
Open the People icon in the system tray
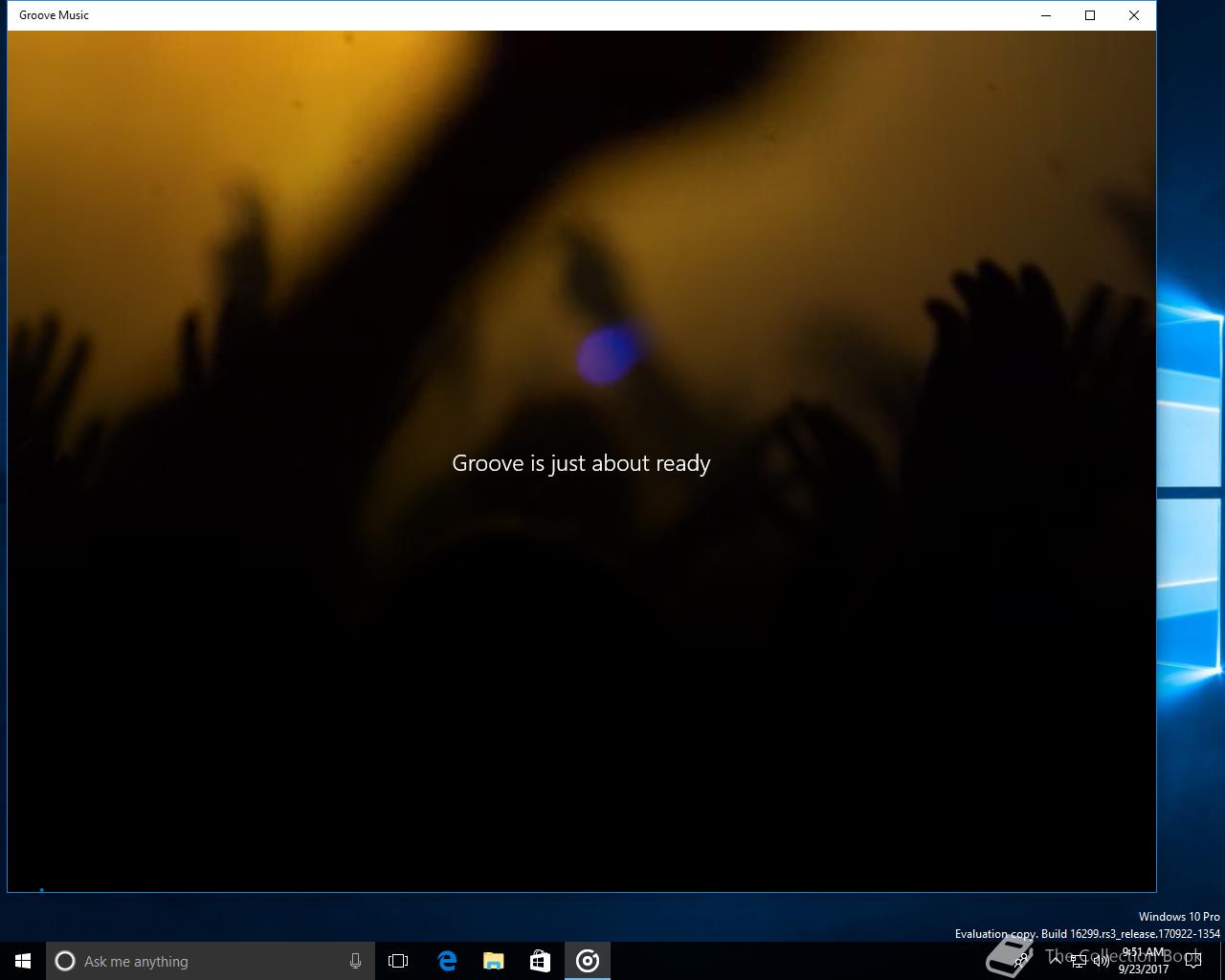[x=1022, y=961]
